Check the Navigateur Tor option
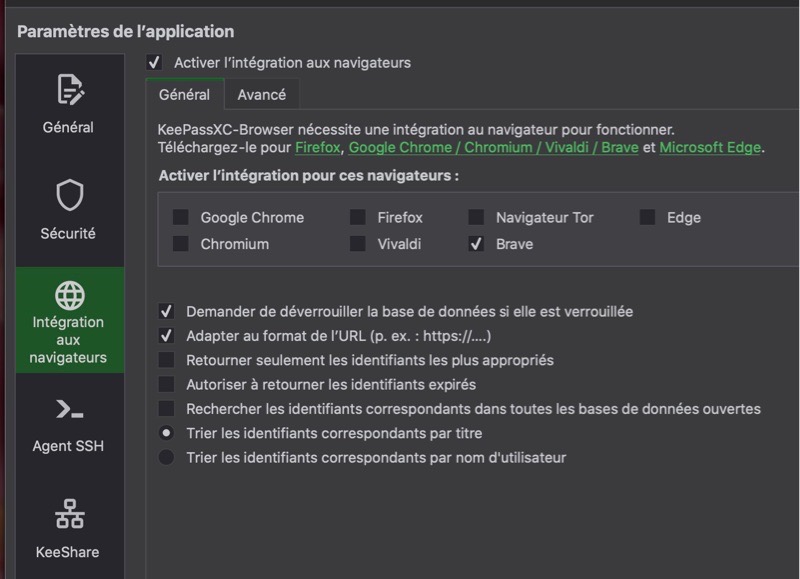Image resolution: width=800 pixels, height=579 pixels. pyautogui.click(x=476, y=218)
